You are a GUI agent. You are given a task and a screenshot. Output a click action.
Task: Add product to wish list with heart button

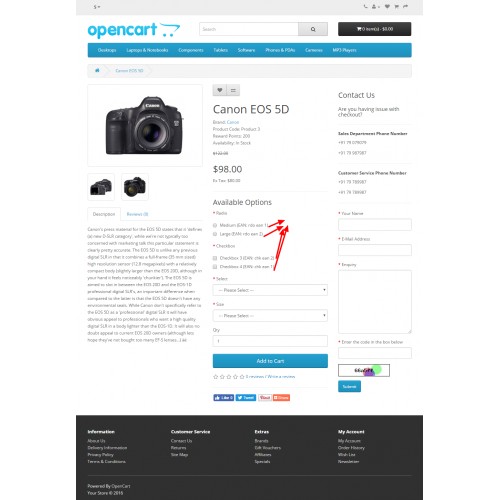(219, 90)
